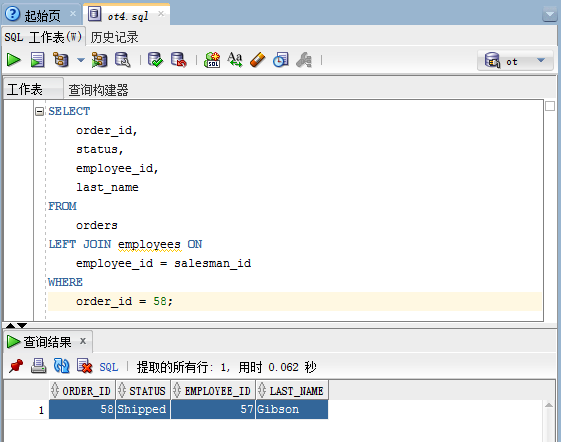Screen dimensions: 561x442
Task: Click the Explain Plan icon
Action: click(x=61, y=60)
